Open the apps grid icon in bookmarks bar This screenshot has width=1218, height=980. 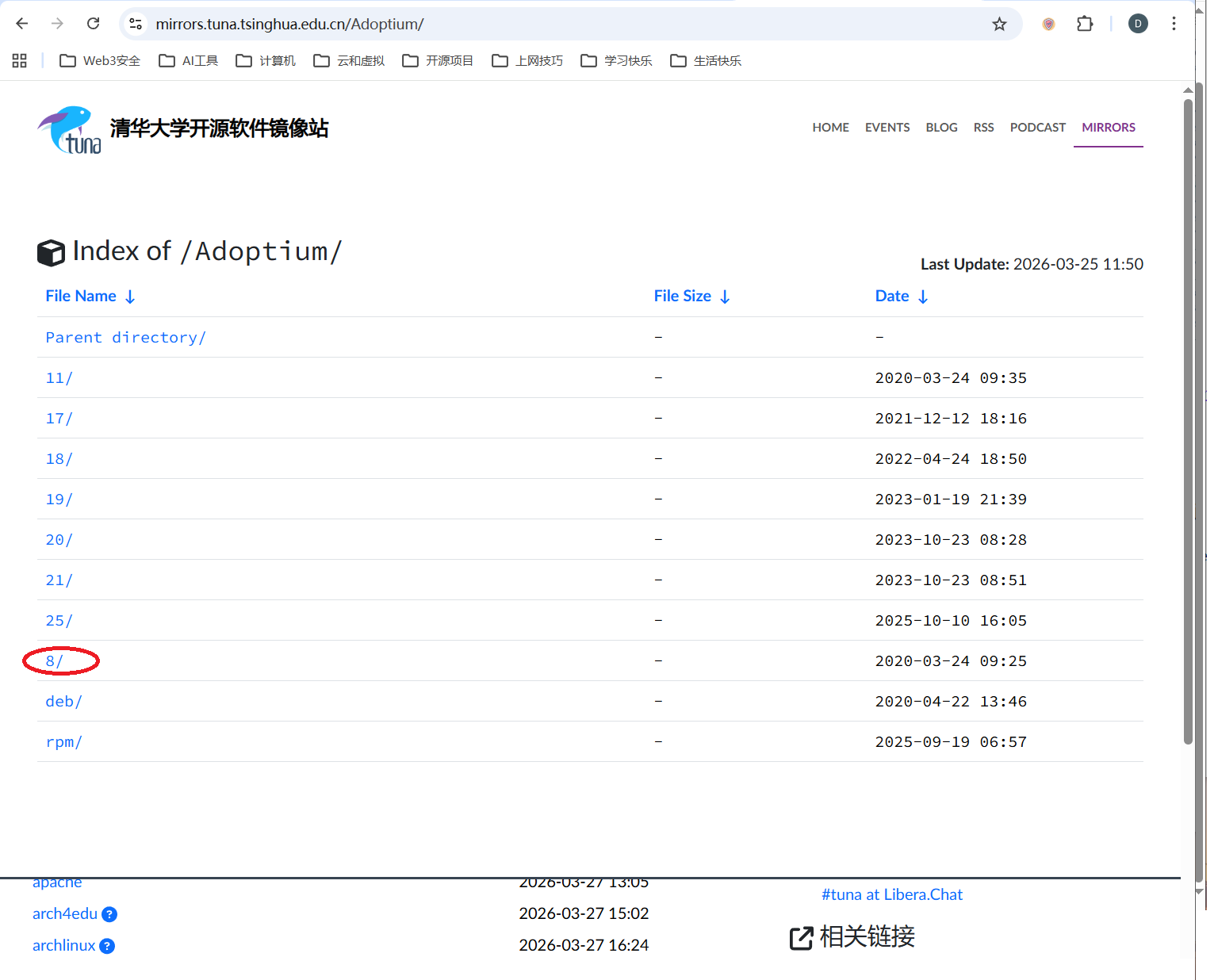coord(20,61)
